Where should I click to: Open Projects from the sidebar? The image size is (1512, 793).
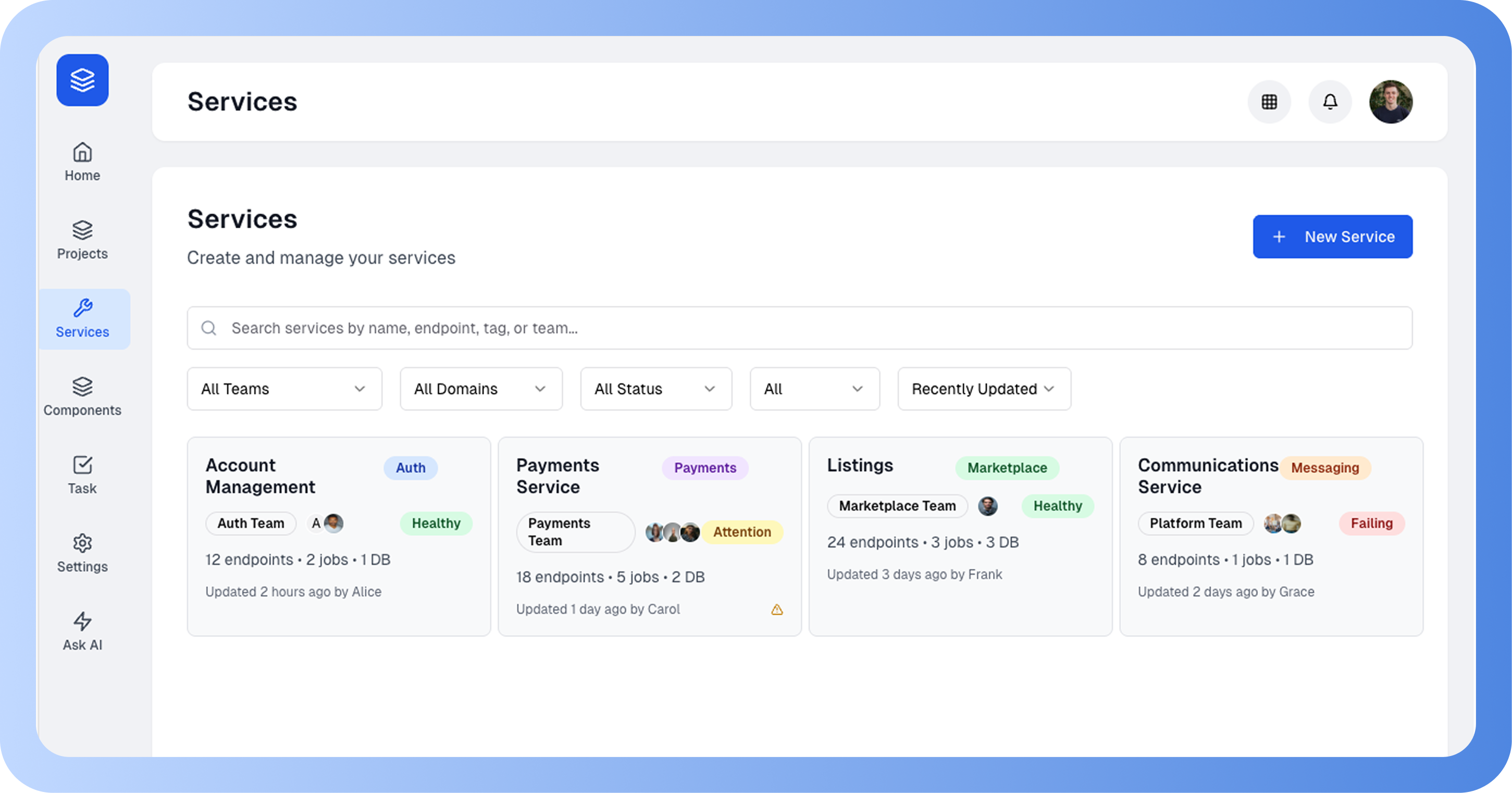tap(82, 240)
